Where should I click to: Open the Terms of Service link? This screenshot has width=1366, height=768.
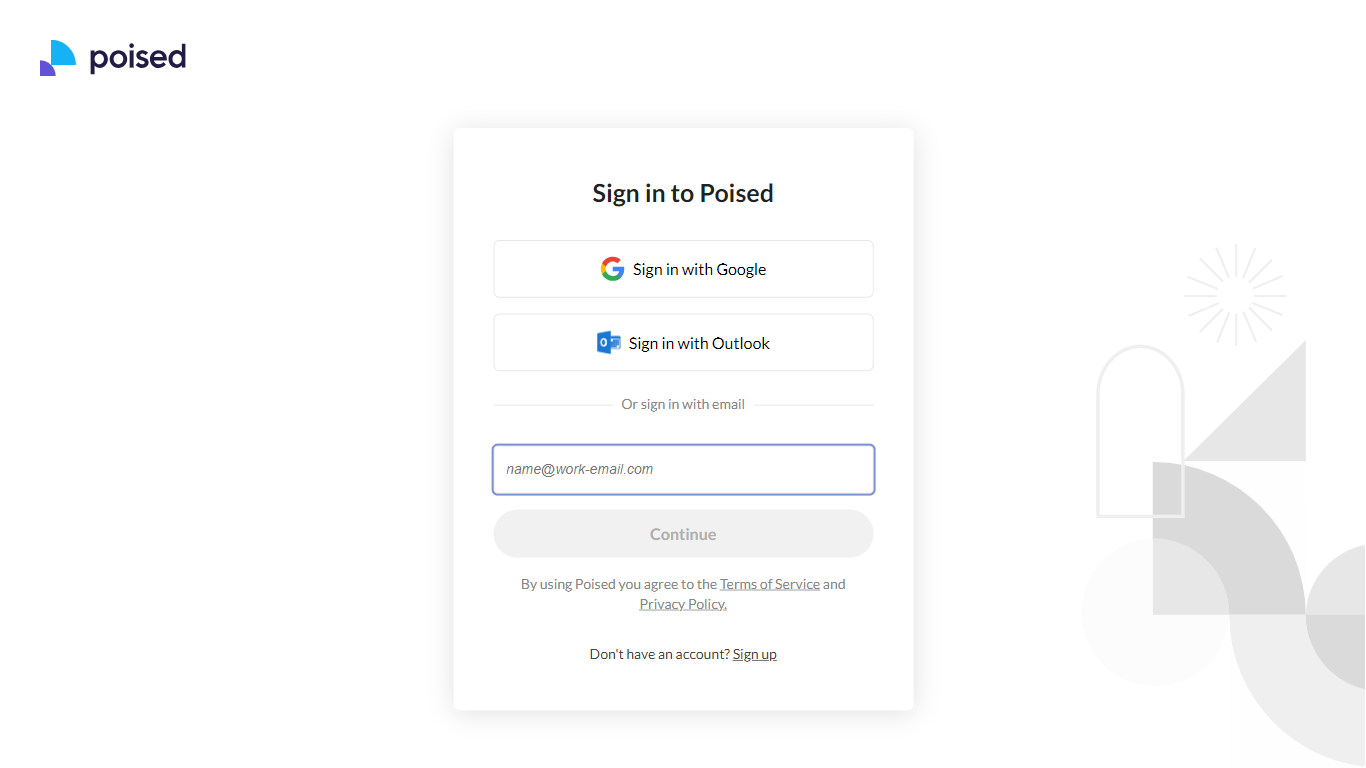[x=770, y=584]
